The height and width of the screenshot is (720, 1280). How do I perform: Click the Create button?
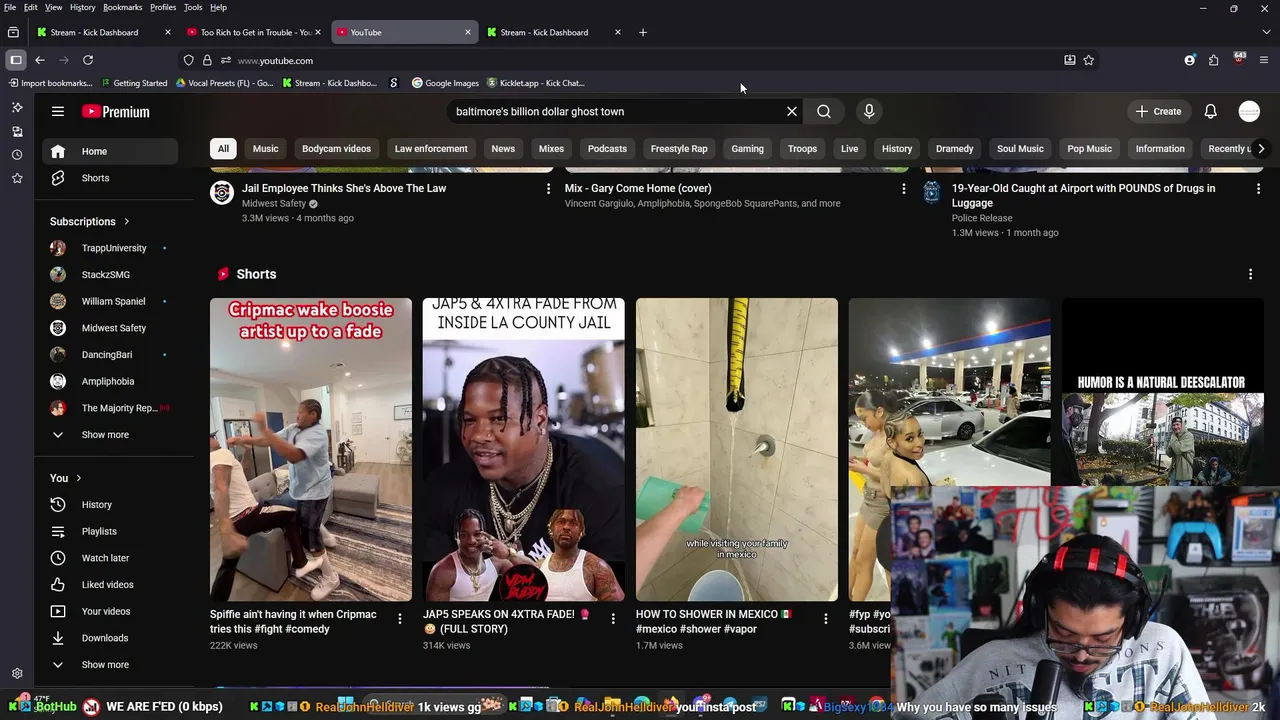(x=1158, y=111)
